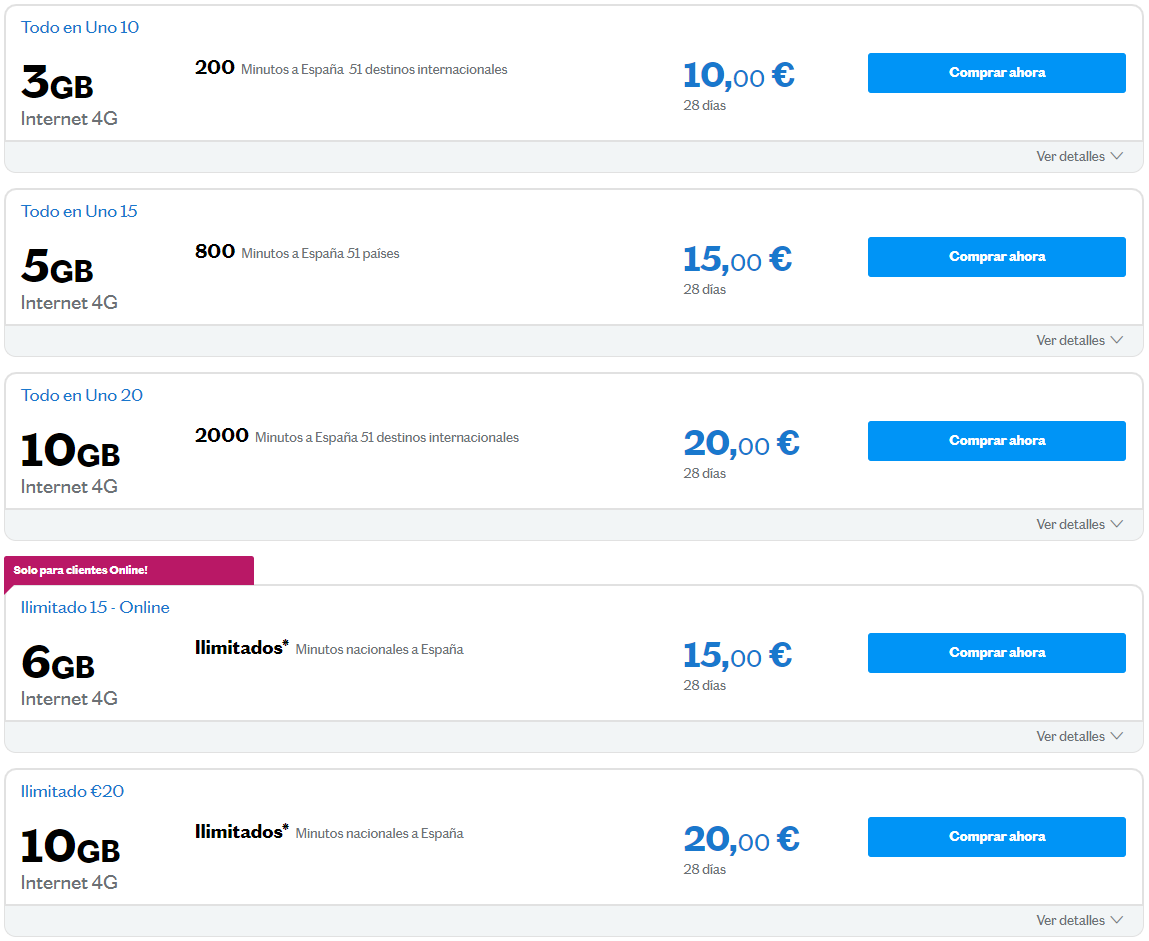Viewport: 1149px width, 941px height.
Task: Click the 2000 Minutos a España text
Action: pos(356,437)
